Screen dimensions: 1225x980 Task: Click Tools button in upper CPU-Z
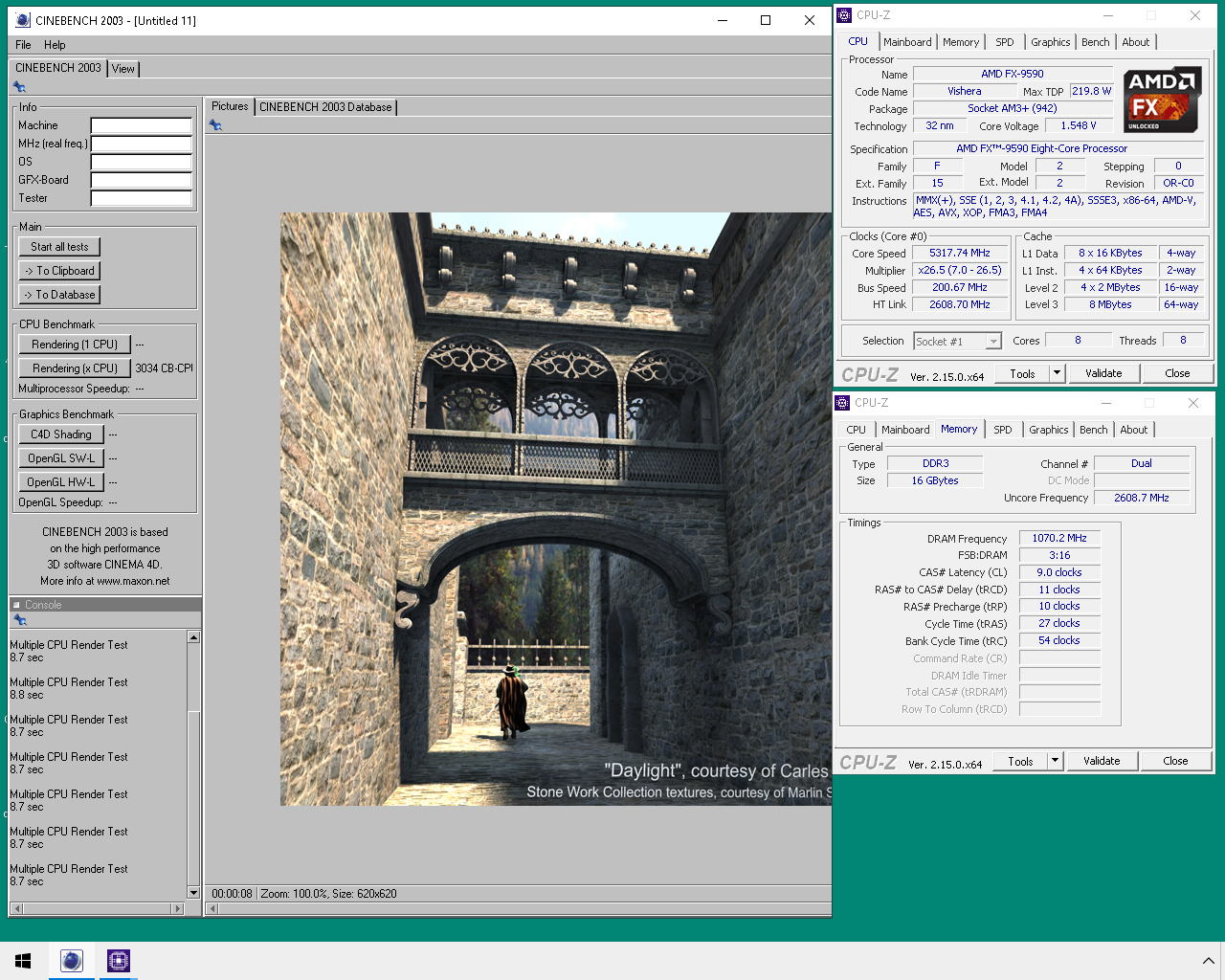point(1022,373)
